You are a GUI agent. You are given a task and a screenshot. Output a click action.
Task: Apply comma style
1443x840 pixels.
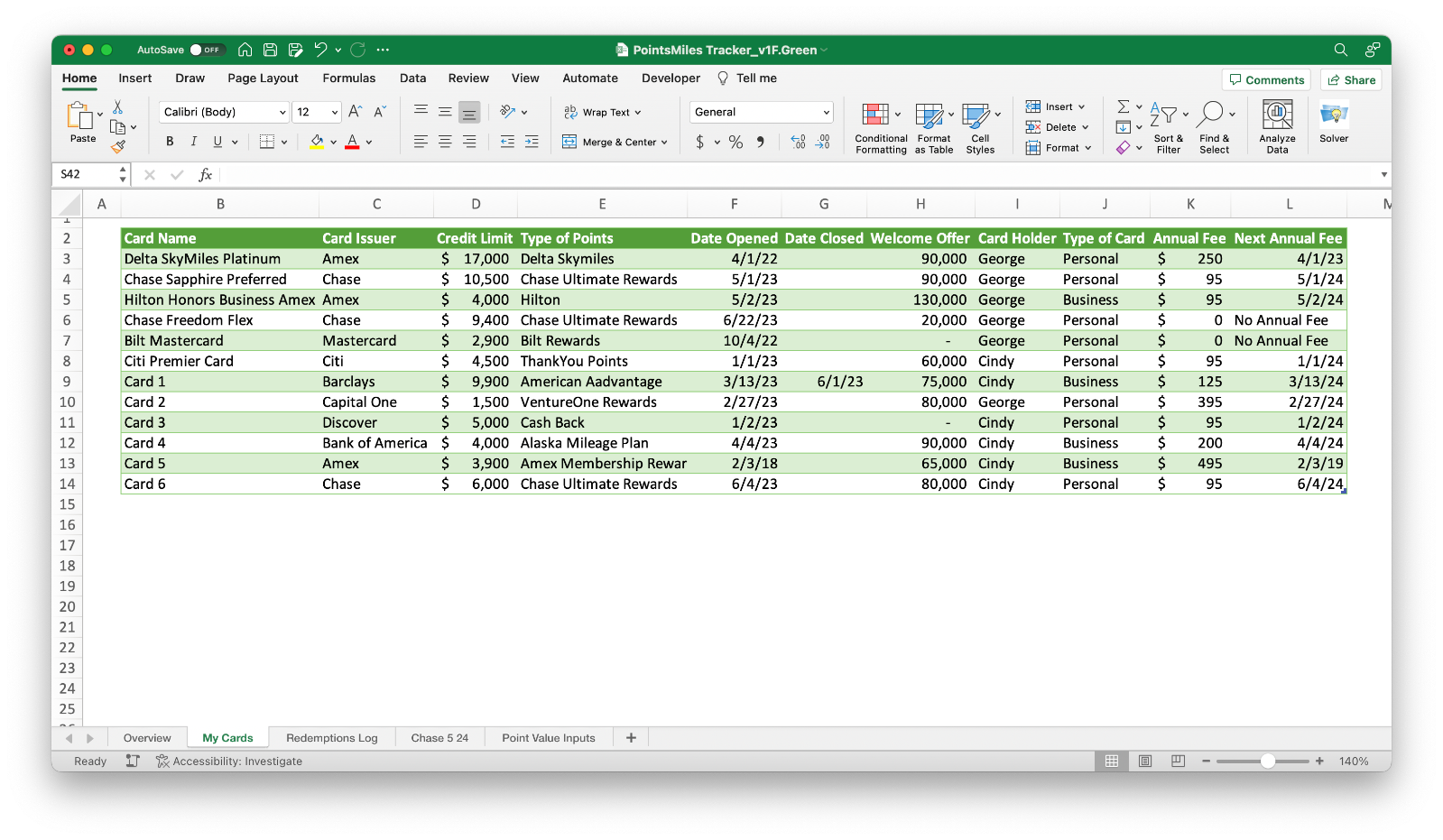point(761,142)
